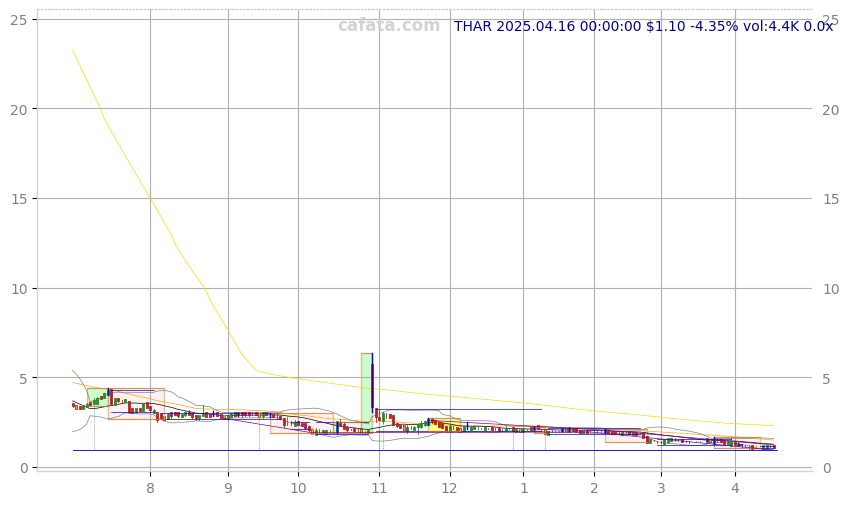Click the x-axis month label 4
Screen dimensions: 849x505
click(x=735, y=488)
